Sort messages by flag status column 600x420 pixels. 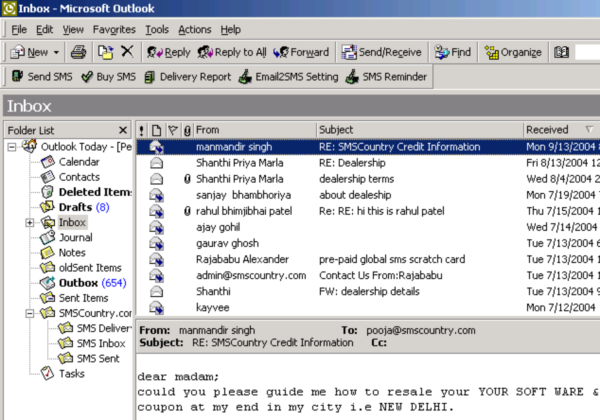pos(171,130)
